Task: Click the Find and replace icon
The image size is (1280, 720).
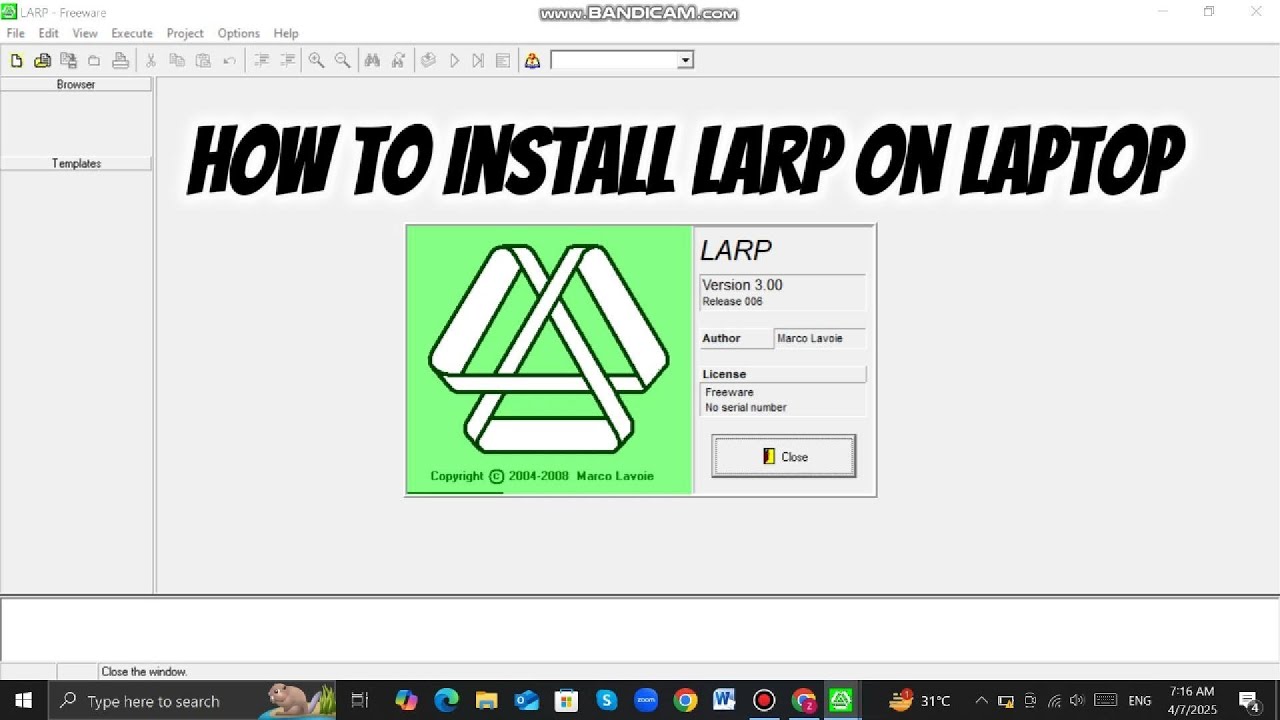Action: (x=398, y=61)
